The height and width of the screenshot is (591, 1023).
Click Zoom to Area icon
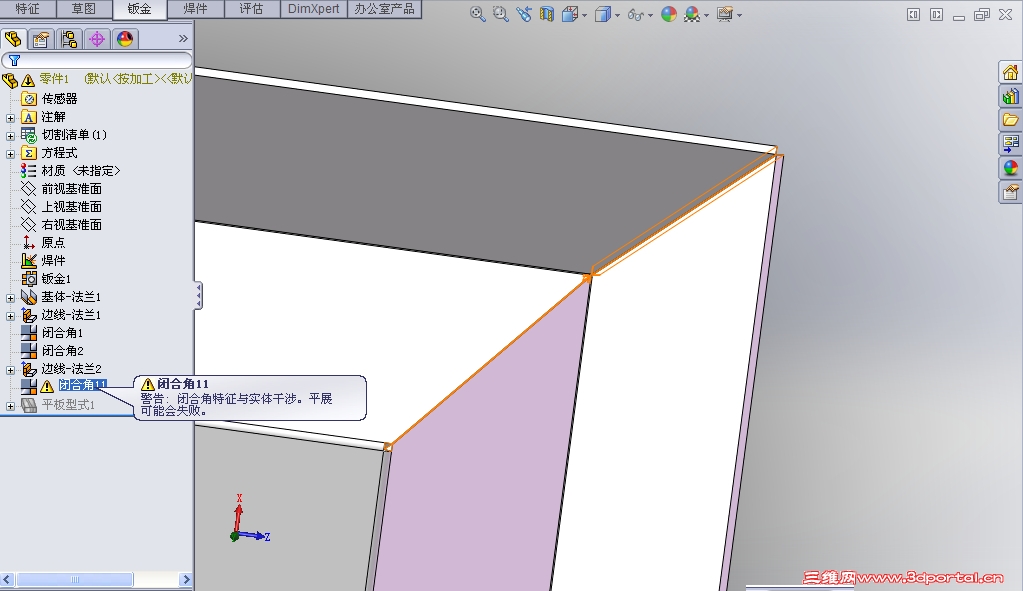pos(500,14)
